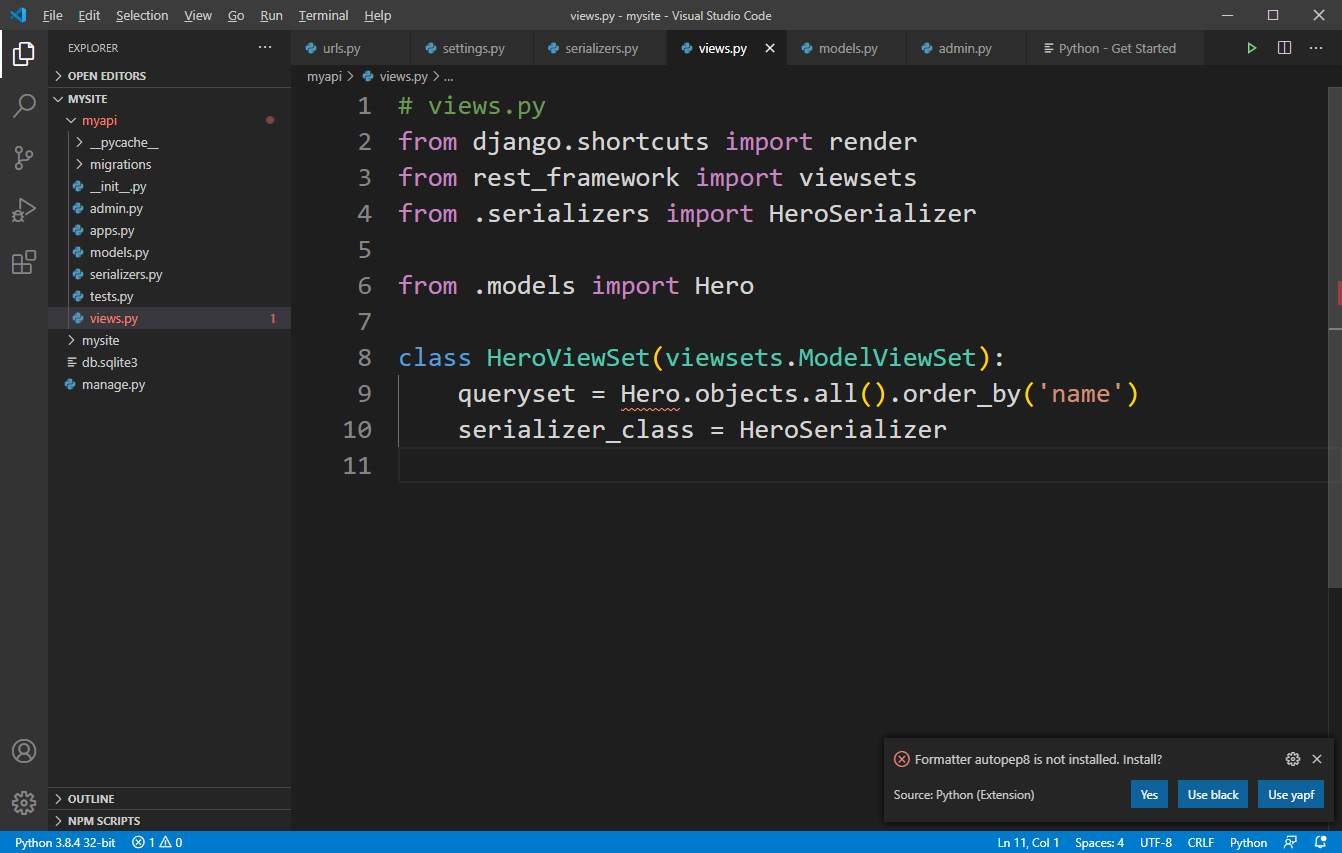Open tests.py in the explorer
This screenshot has height=853, width=1342.
coord(169,297)
